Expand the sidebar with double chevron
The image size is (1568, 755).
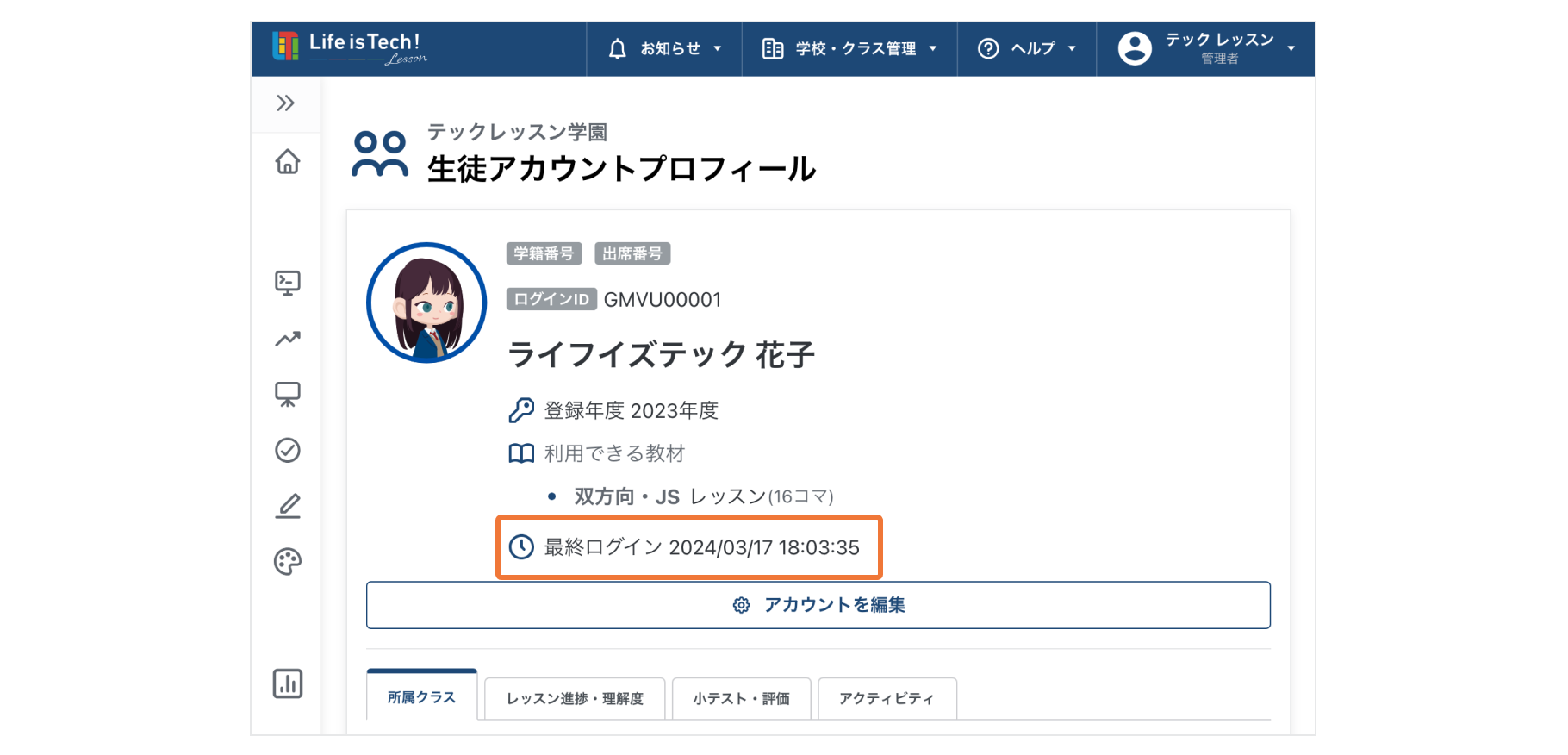[x=285, y=103]
